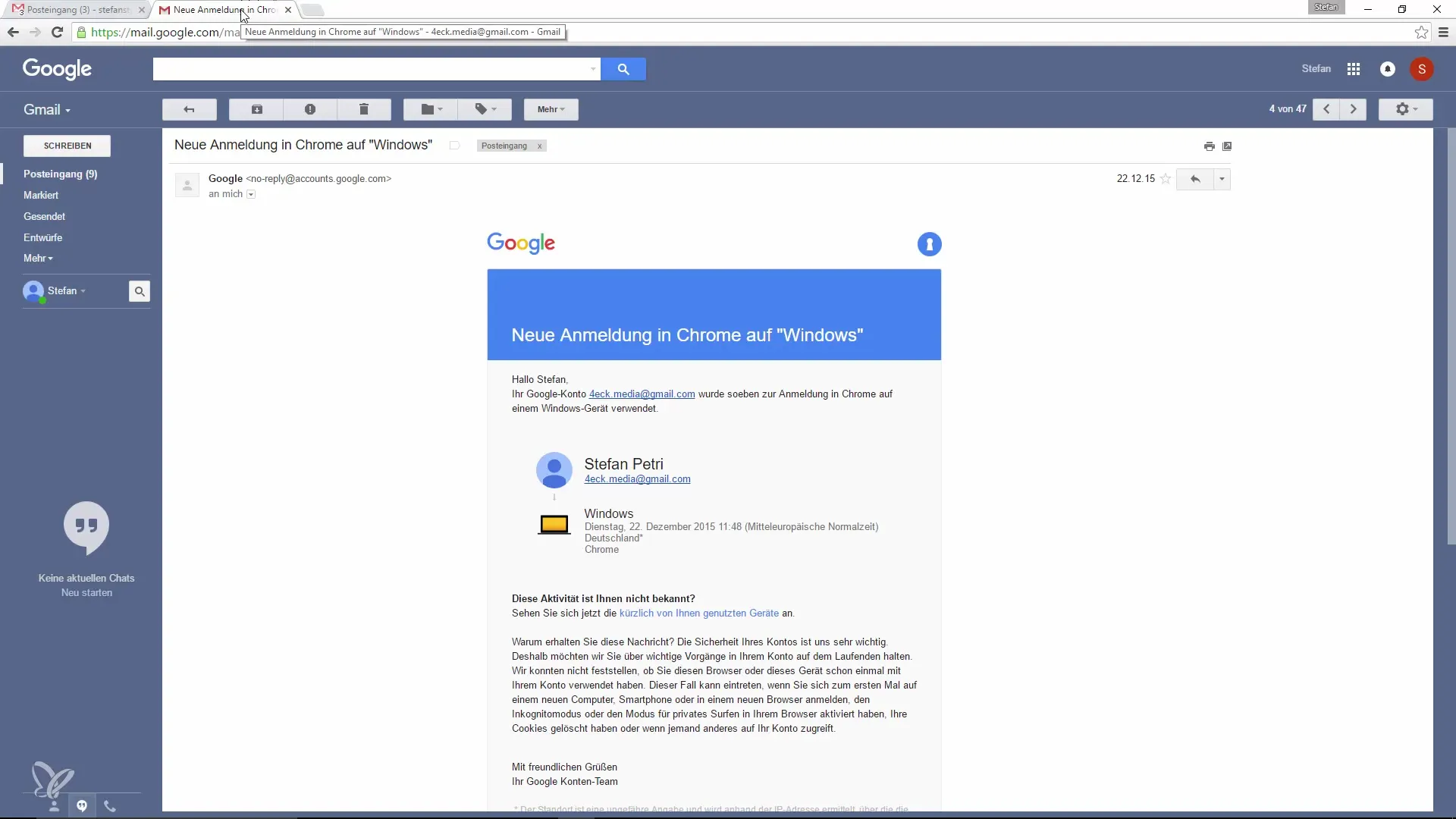
Task: Remove the Posteingang label
Action: [x=539, y=146]
